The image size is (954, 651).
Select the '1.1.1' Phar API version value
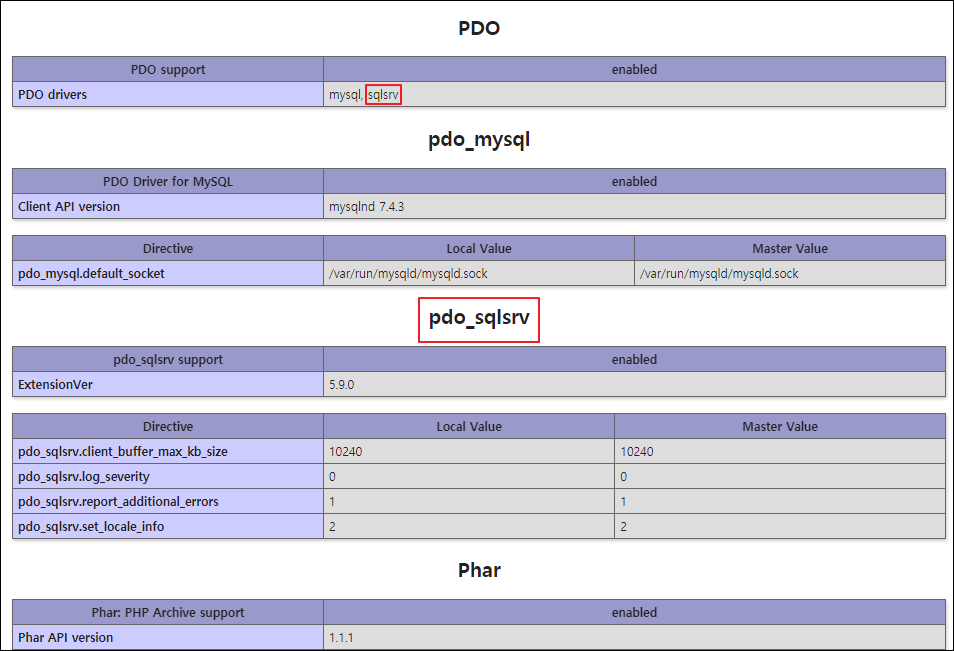click(x=341, y=638)
